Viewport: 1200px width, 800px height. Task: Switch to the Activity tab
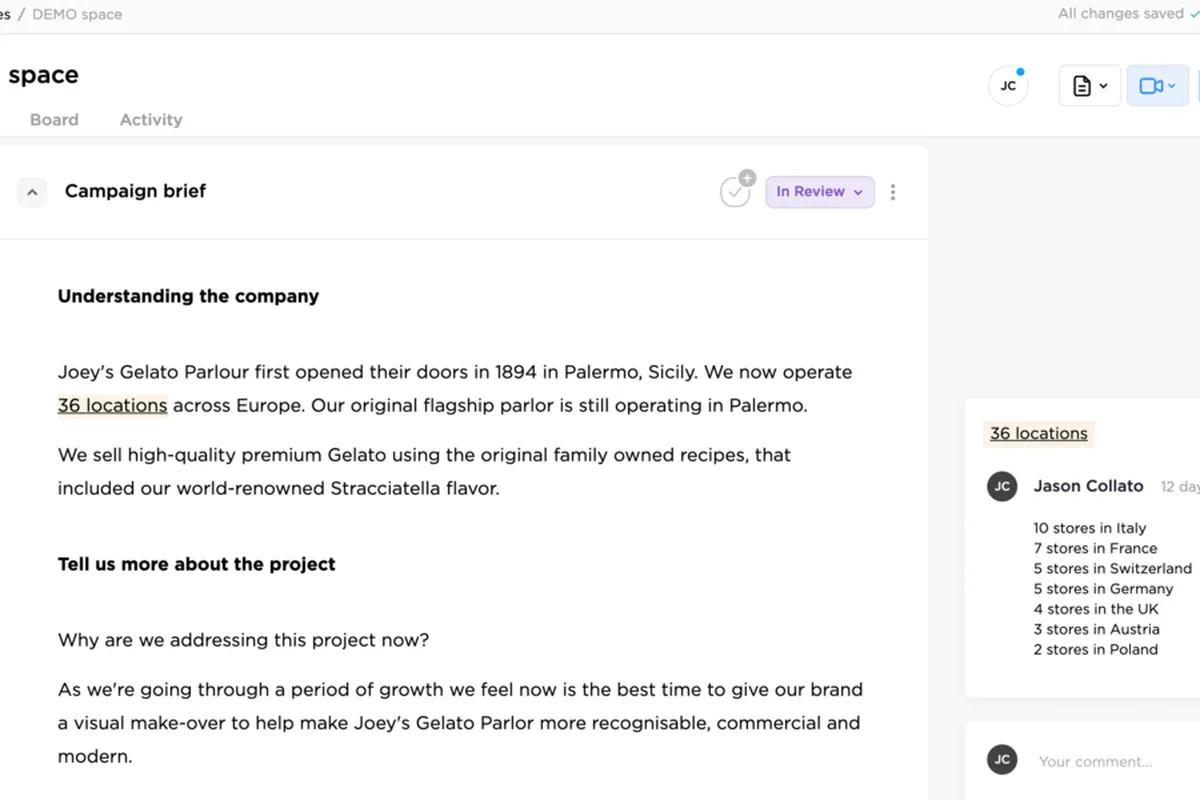coord(151,120)
